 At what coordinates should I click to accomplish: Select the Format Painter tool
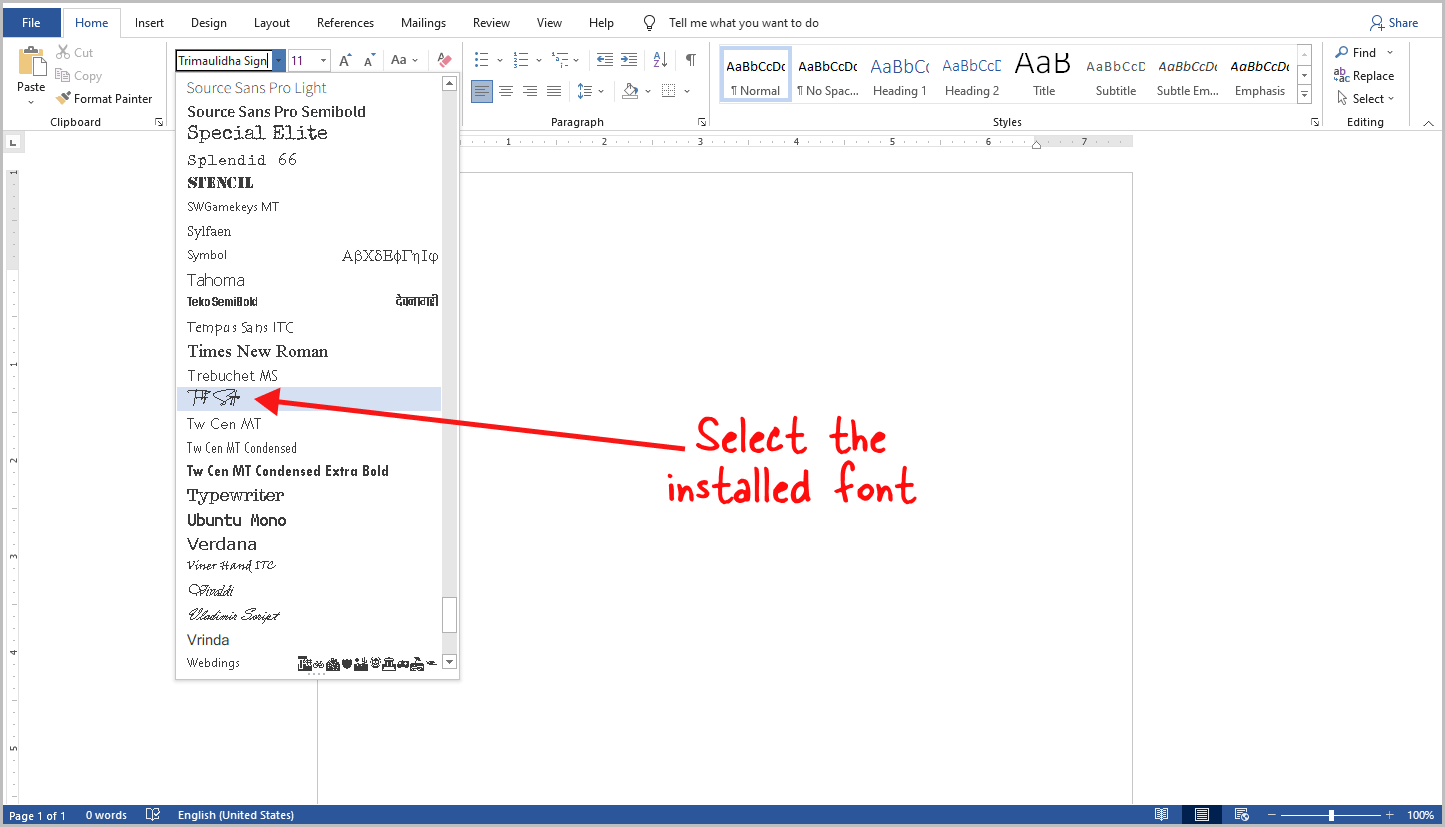coord(105,98)
